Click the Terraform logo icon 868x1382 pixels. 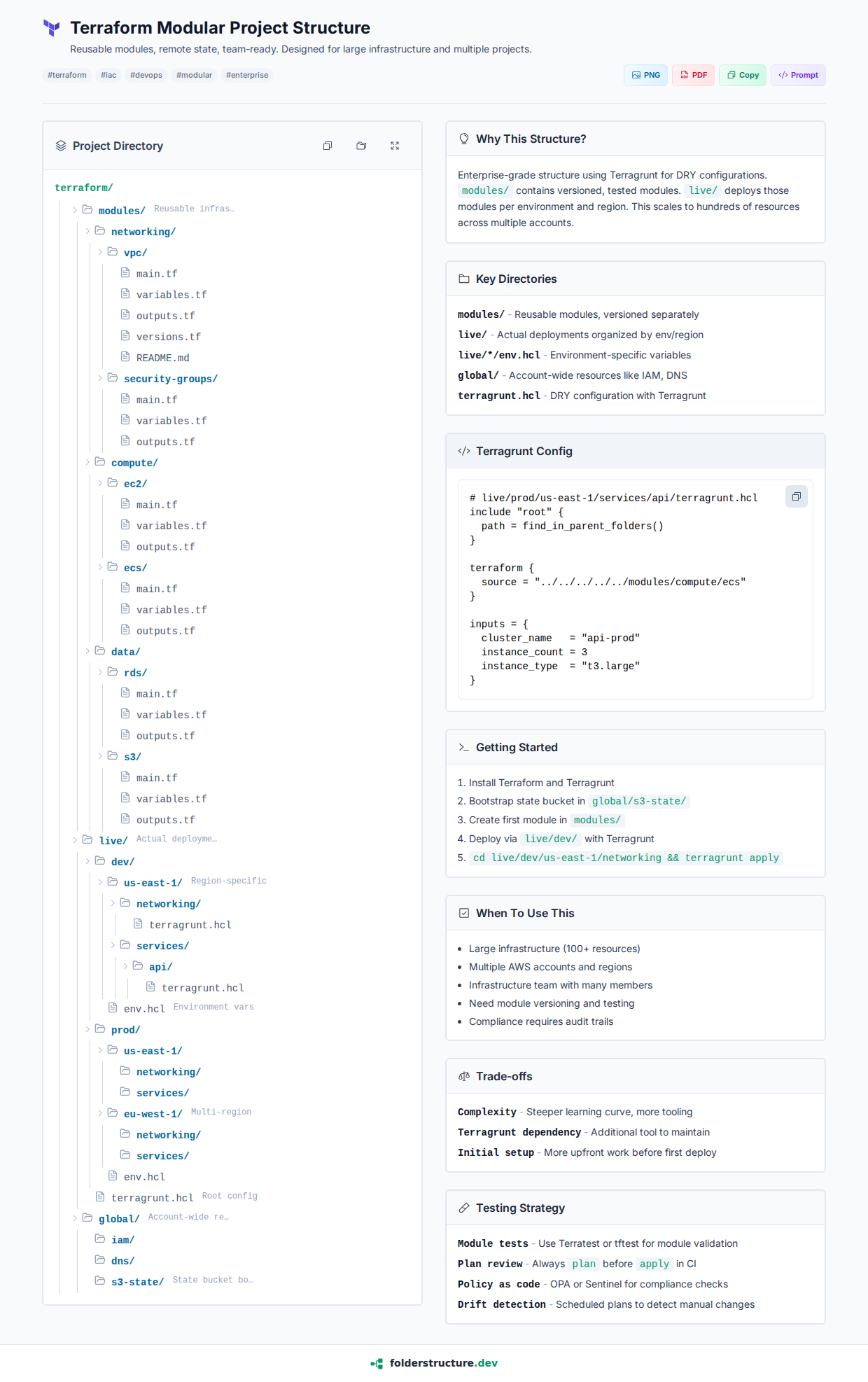tap(52, 28)
